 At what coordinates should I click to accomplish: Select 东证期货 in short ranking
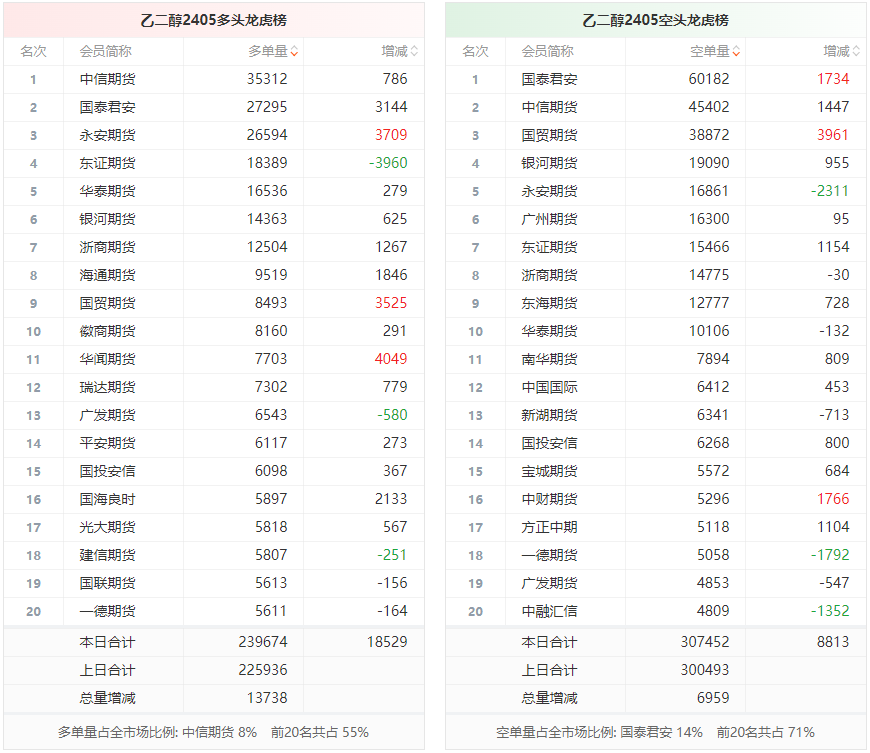tap(549, 247)
